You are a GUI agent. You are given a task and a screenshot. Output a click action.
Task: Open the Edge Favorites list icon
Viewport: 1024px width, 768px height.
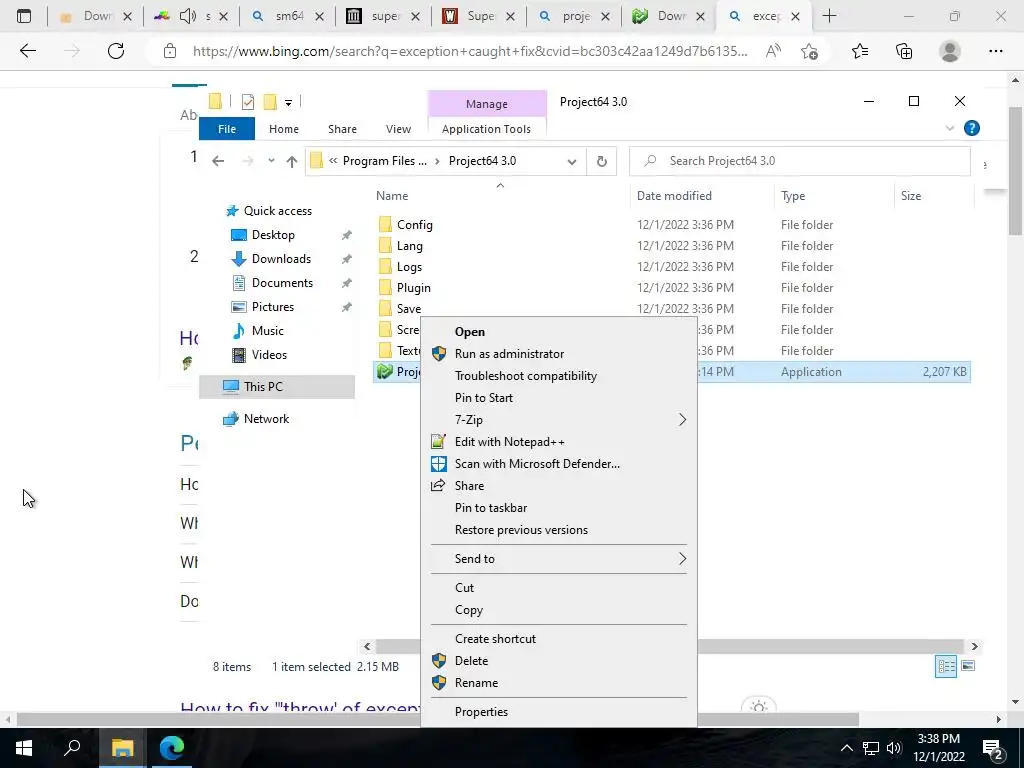point(860,51)
